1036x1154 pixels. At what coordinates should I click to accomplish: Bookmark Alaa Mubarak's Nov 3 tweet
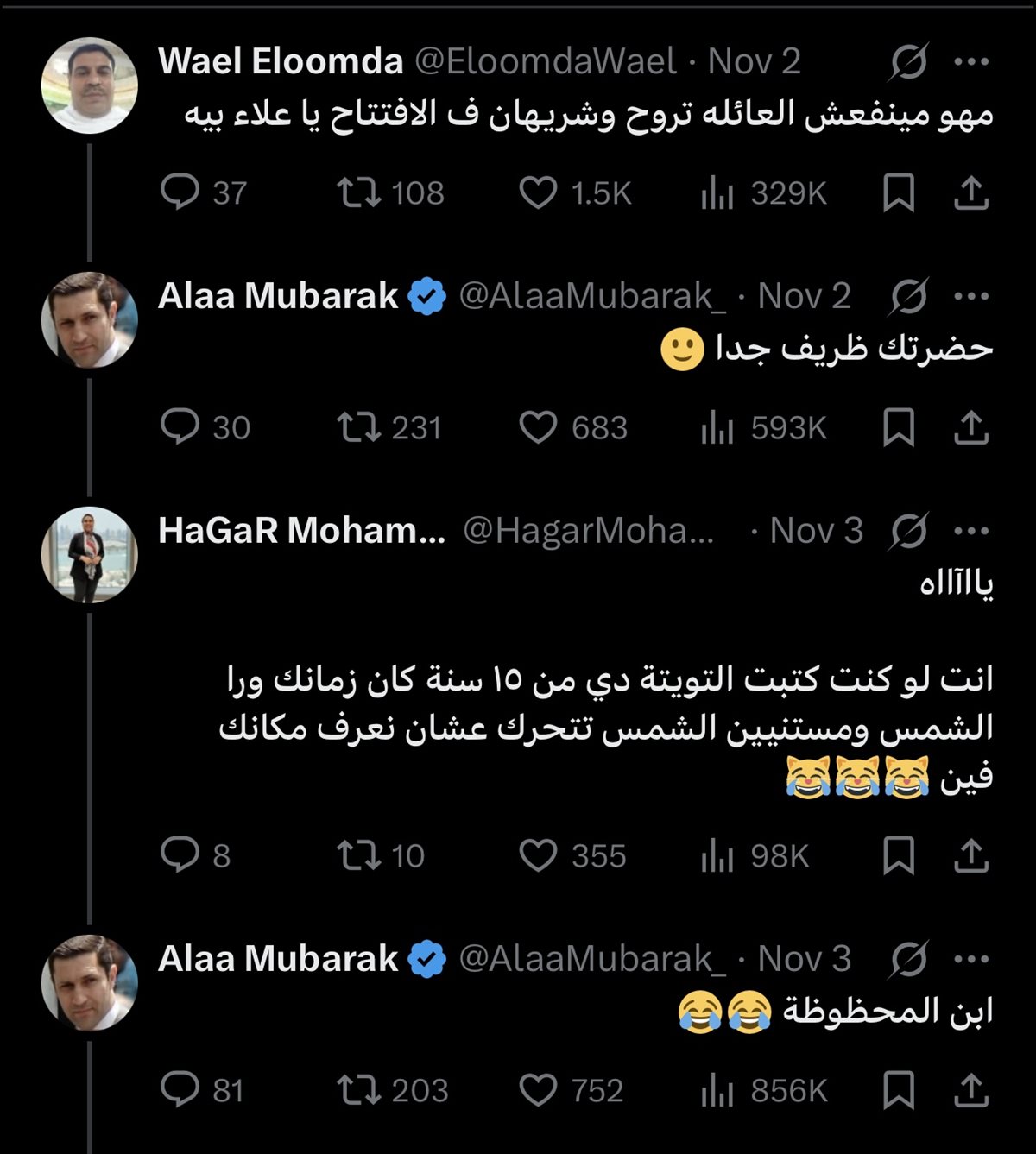(x=898, y=1090)
